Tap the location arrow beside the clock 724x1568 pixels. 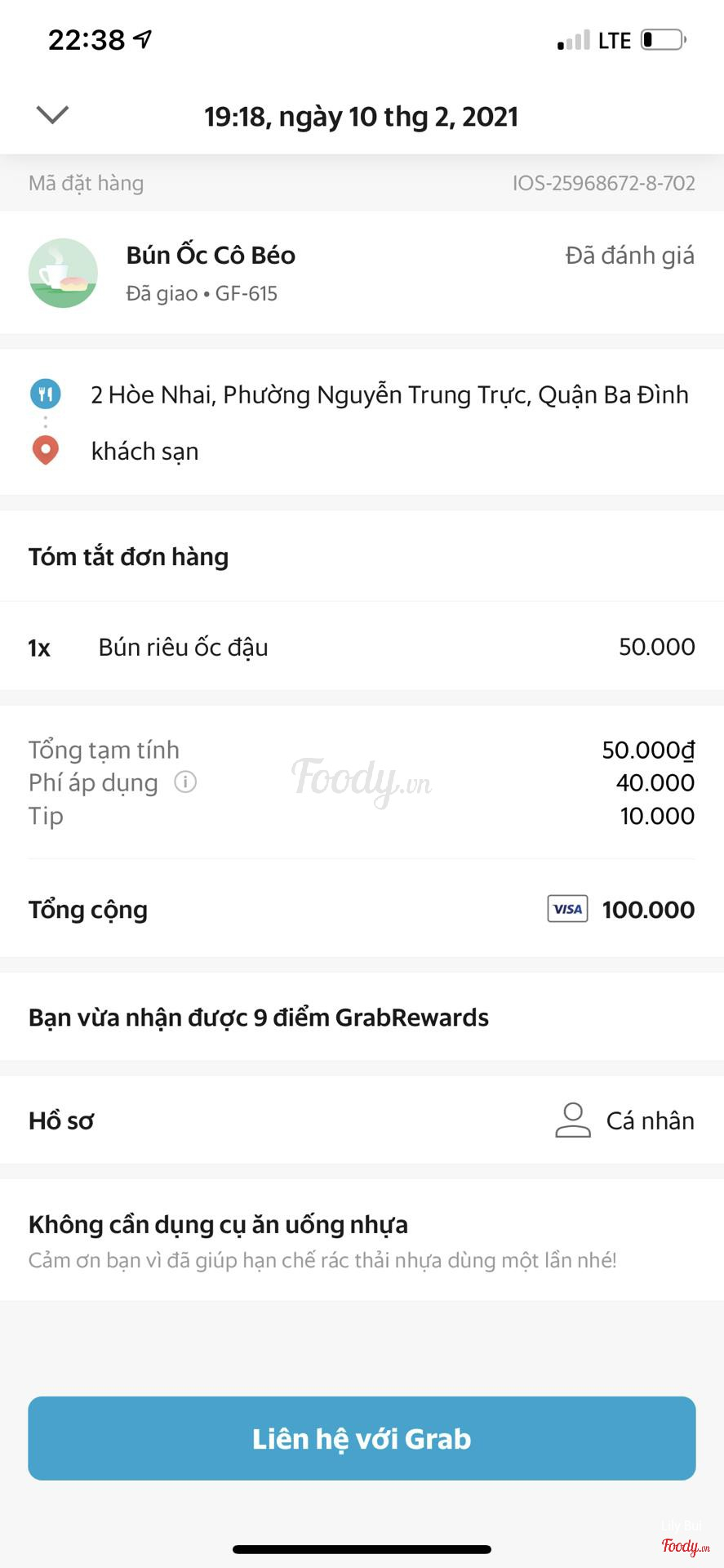[143, 38]
